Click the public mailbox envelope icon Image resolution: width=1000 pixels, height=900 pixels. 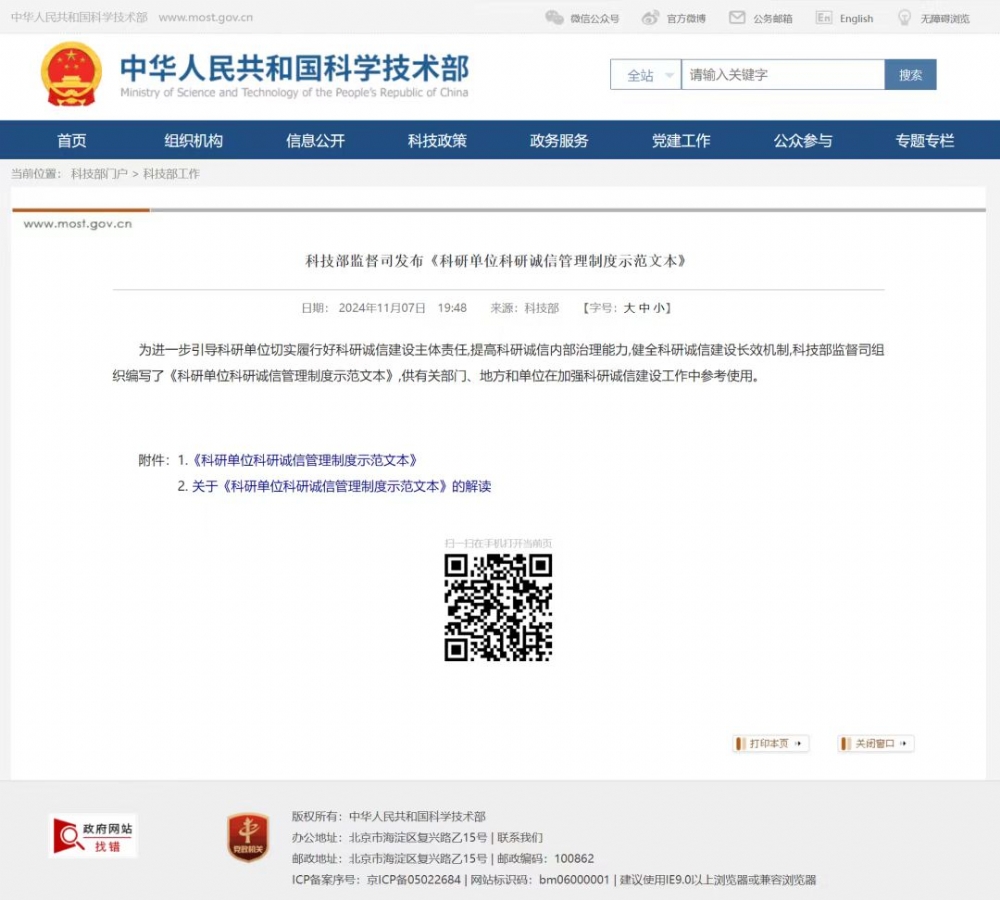click(x=737, y=18)
